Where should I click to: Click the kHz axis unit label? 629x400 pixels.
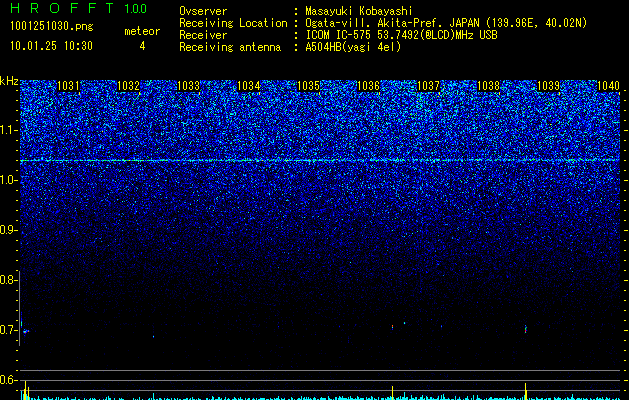(x=9, y=81)
